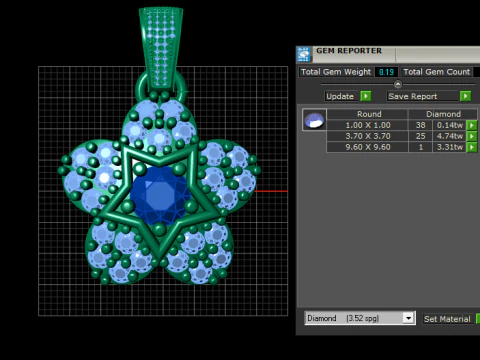Click the gem count 38 cell

(x=420, y=125)
